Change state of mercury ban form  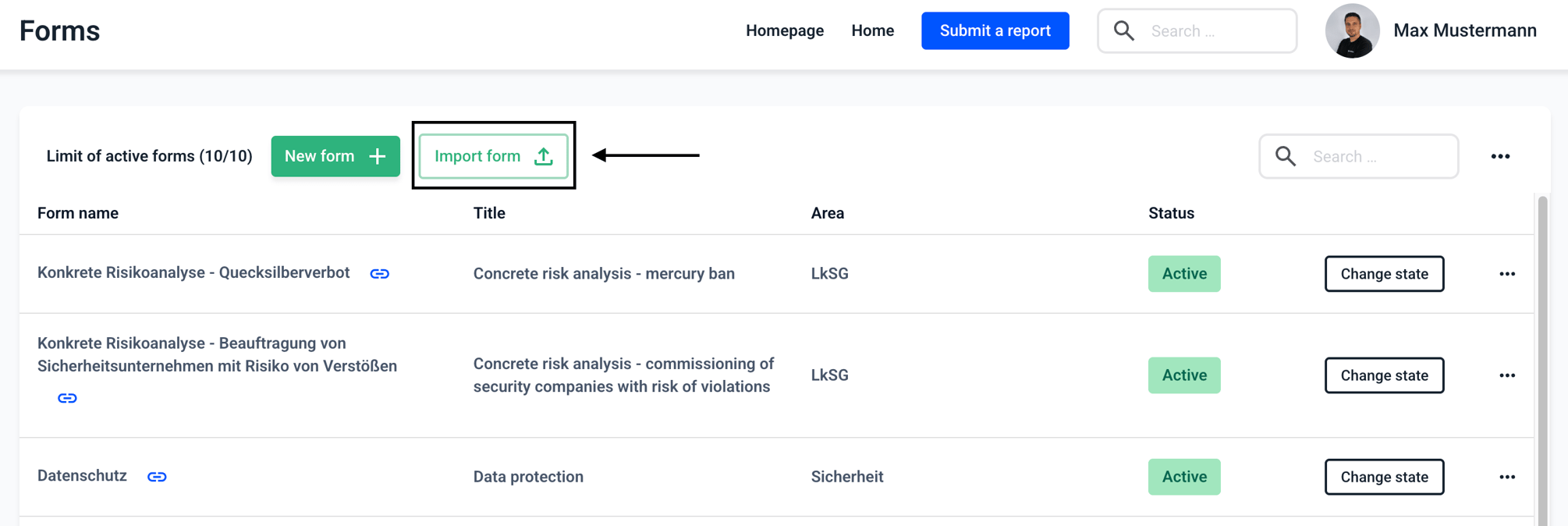click(x=1384, y=274)
